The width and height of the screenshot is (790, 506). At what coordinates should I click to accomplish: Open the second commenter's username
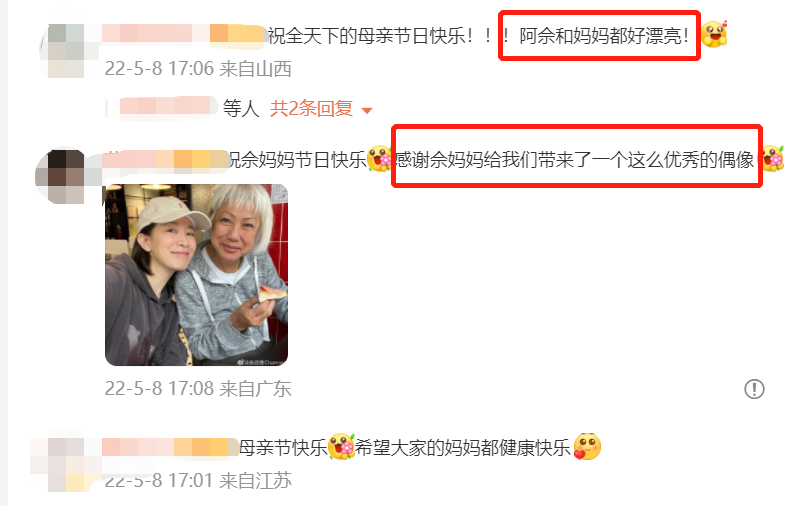(166, 160)
